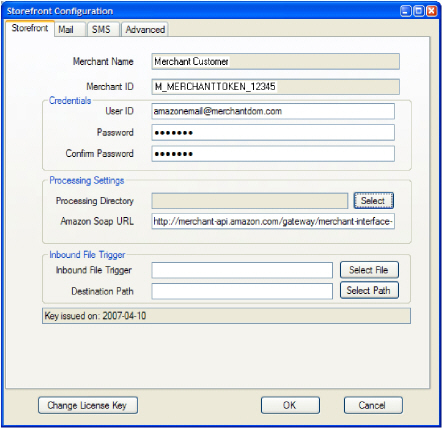Click the Processing Directory field
The image size is (442, 428).
tap(250, 201)
